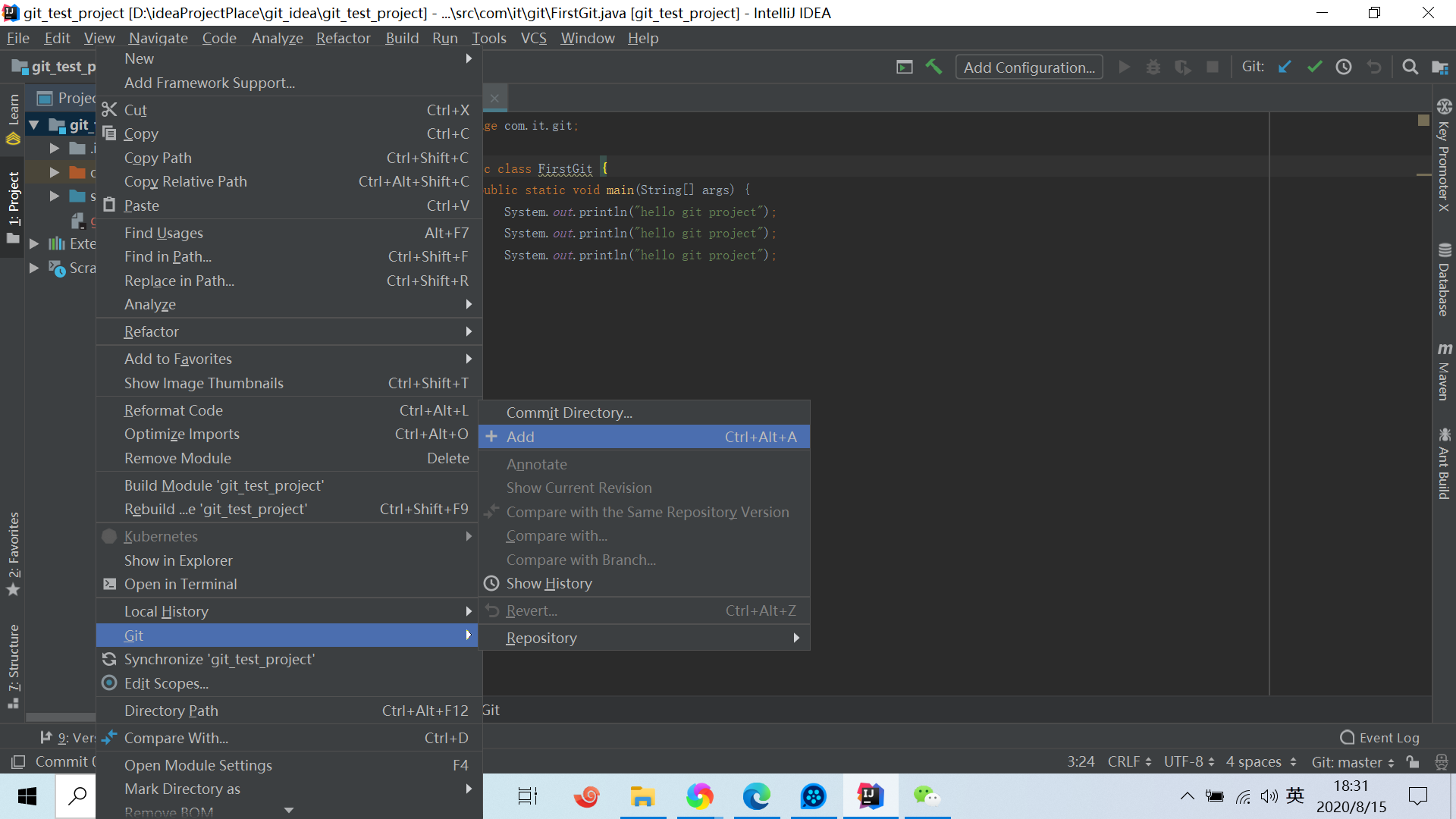Click the Task View taskbar icon
Image resolution: width=1456 pixels, height=819 pixels.
[x=528, y=796]
